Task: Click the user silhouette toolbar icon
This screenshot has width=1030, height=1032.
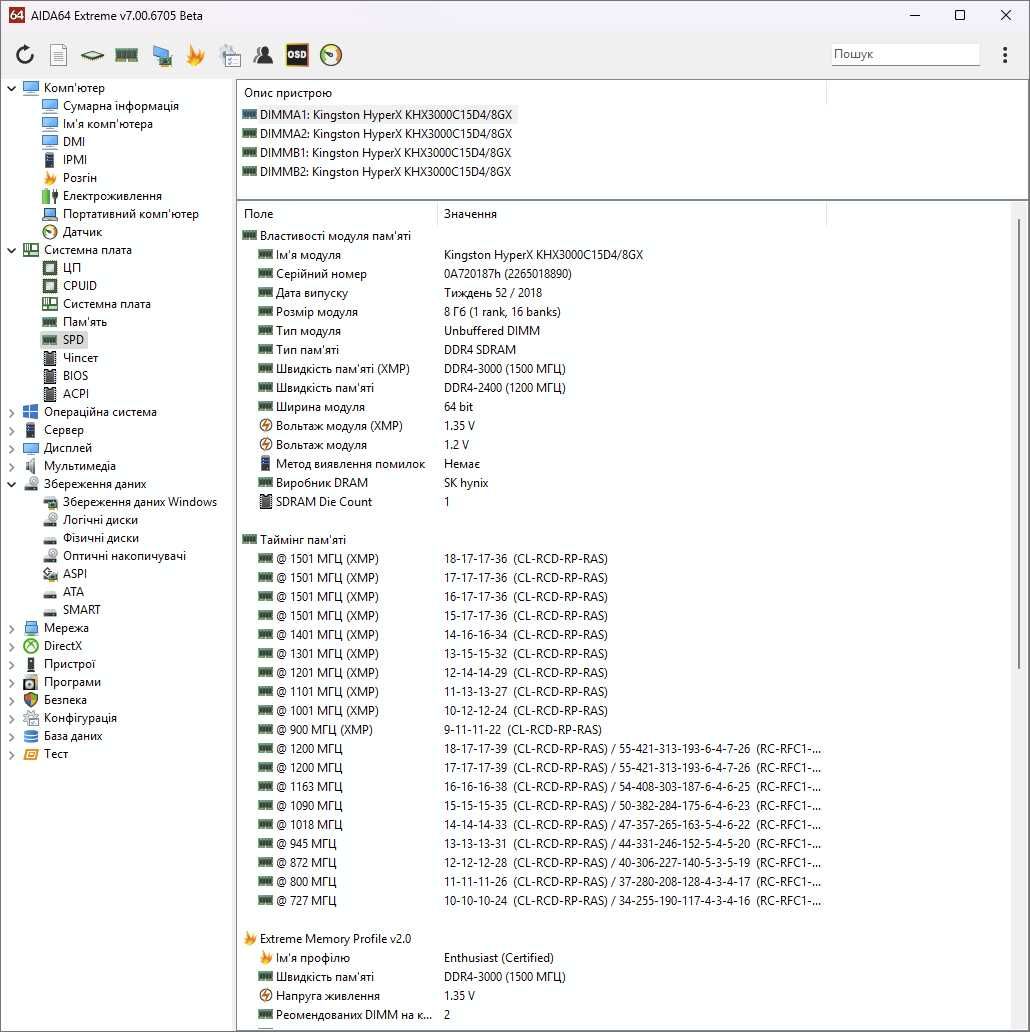Action: (263, 55)
